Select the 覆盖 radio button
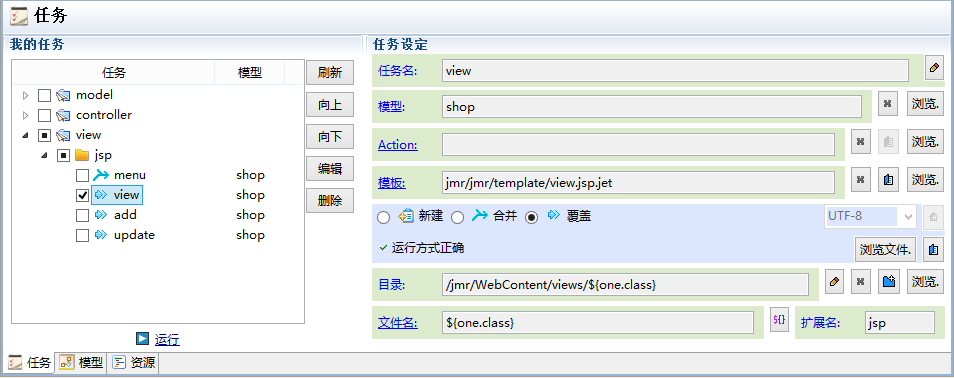 click(532, 217)
